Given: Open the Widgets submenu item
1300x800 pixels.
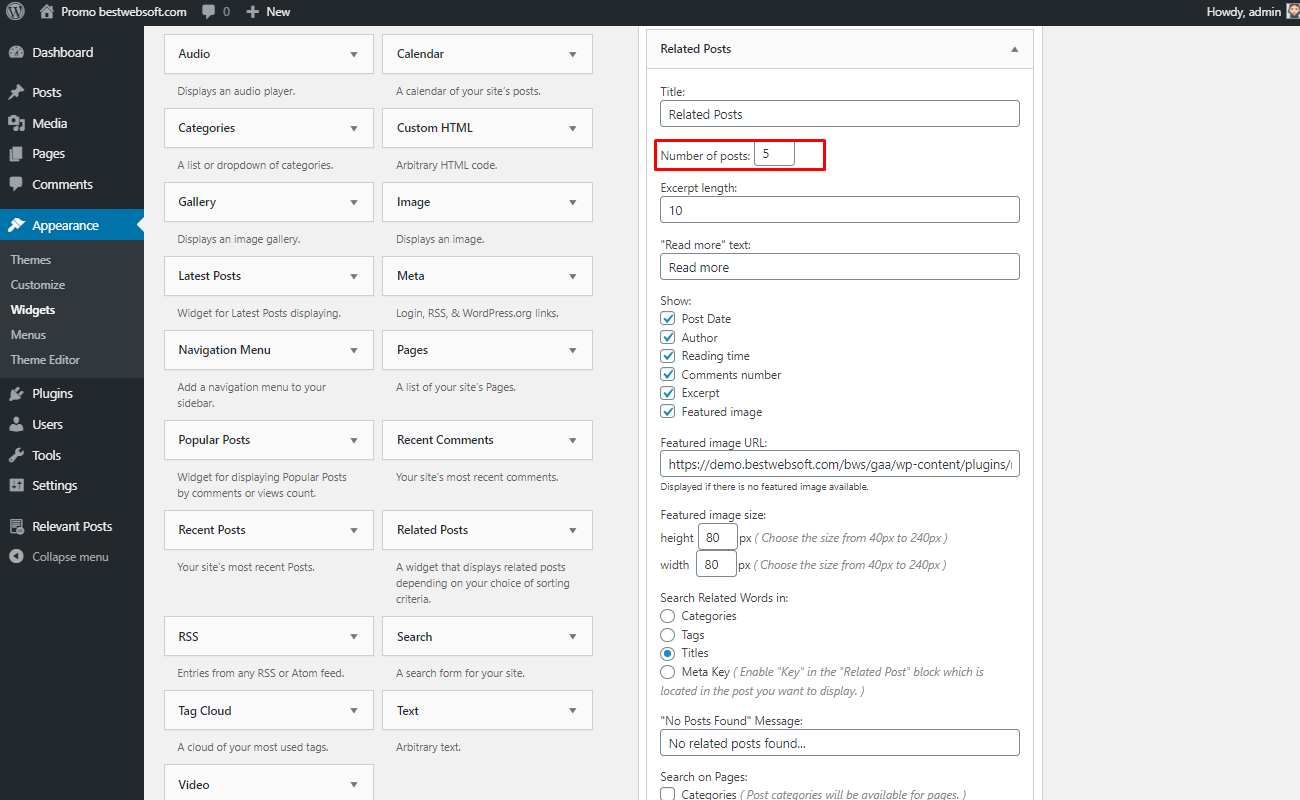Looking at the screenshot, I should tap(33, 310).
